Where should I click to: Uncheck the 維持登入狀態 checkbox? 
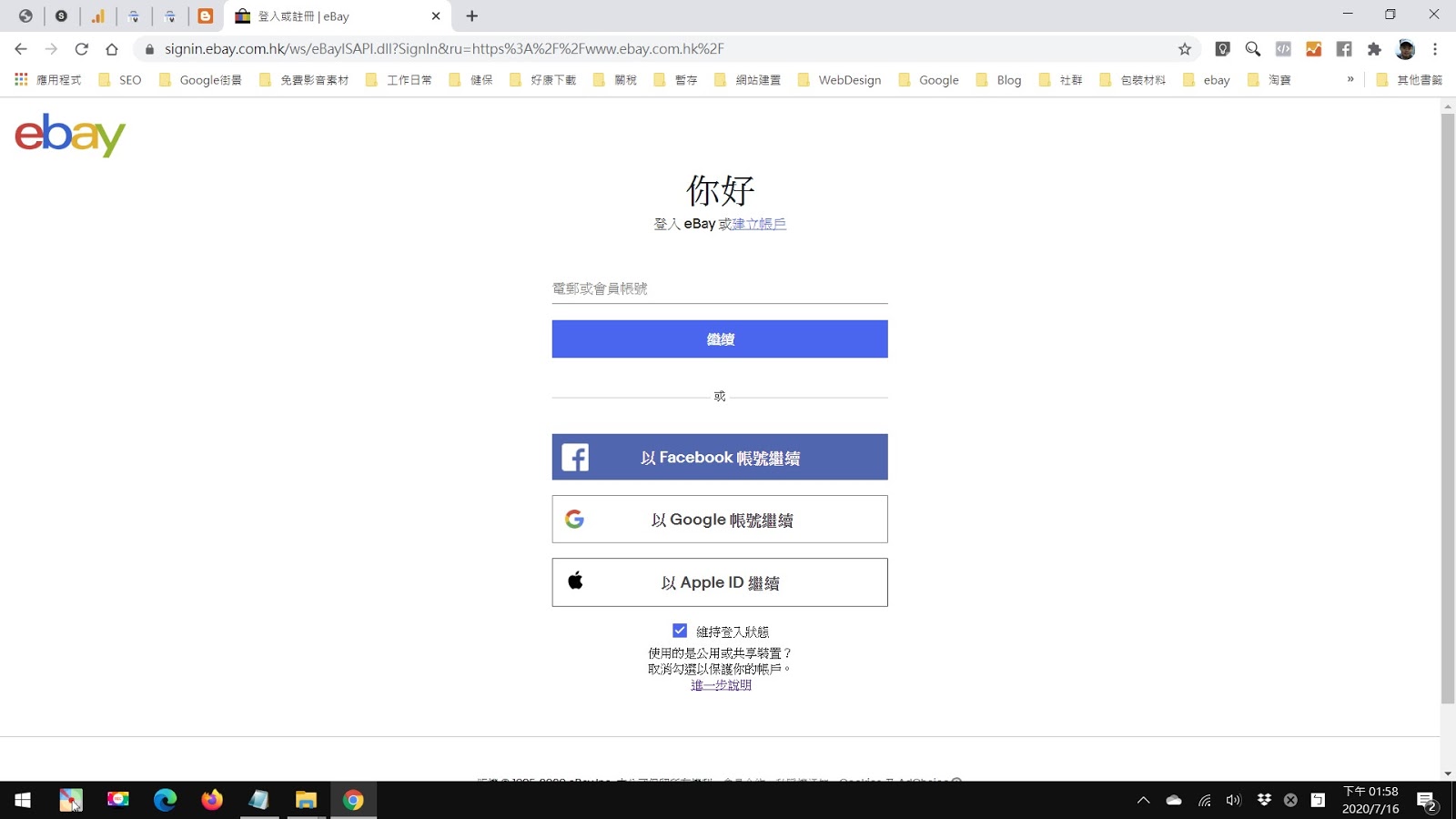pyautogui.click(x=680, y=631)
